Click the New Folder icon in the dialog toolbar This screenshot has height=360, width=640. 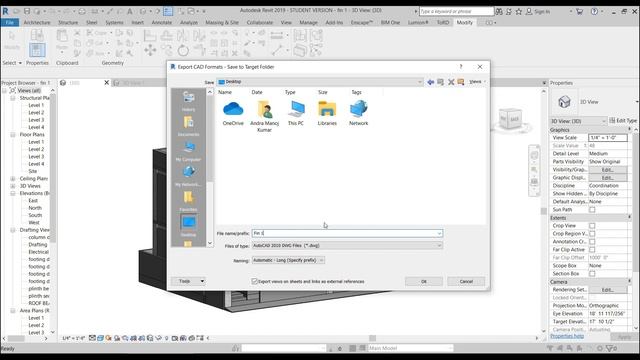tap(461, 82)
